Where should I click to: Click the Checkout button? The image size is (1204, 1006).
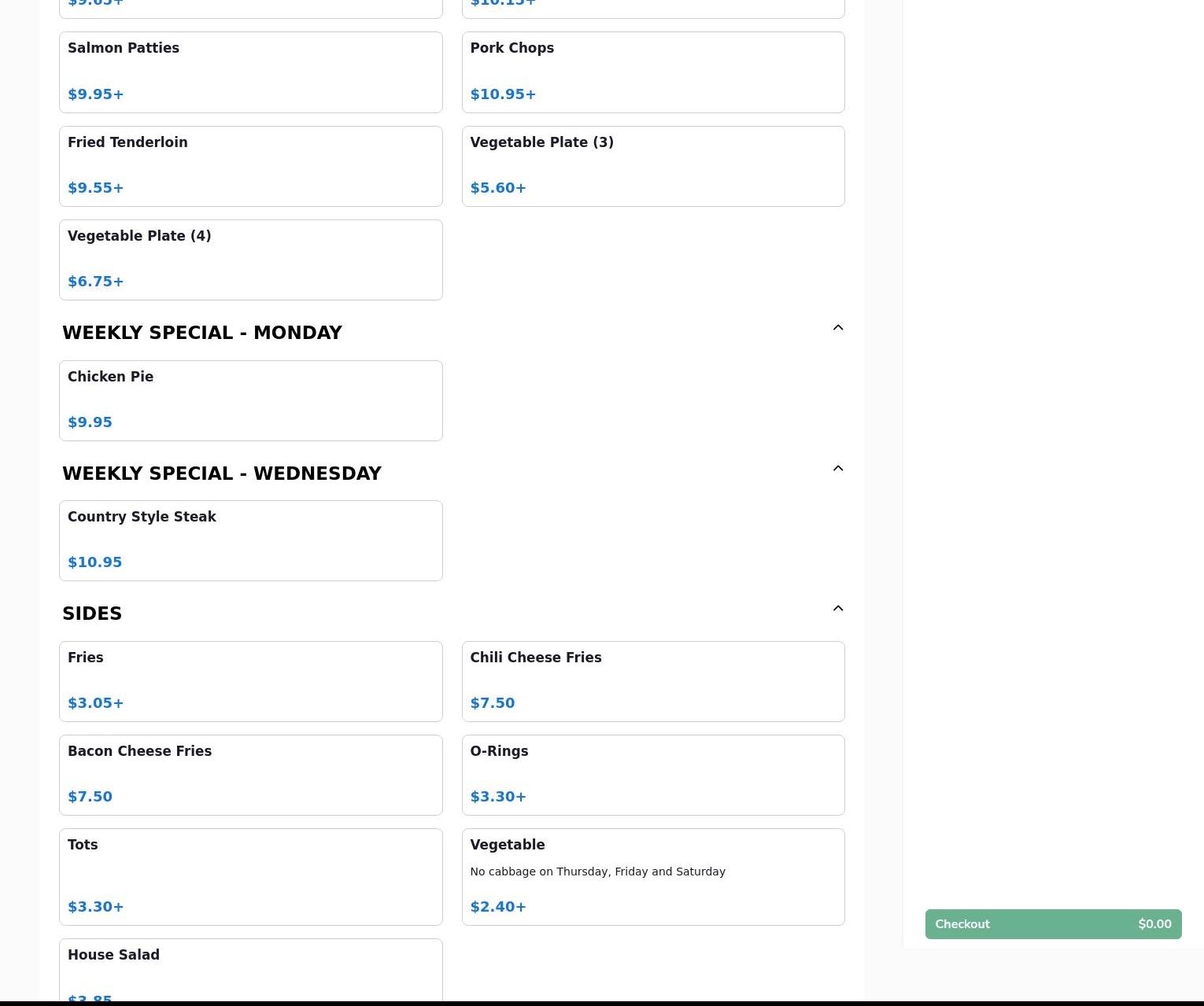click(1053, 924)
